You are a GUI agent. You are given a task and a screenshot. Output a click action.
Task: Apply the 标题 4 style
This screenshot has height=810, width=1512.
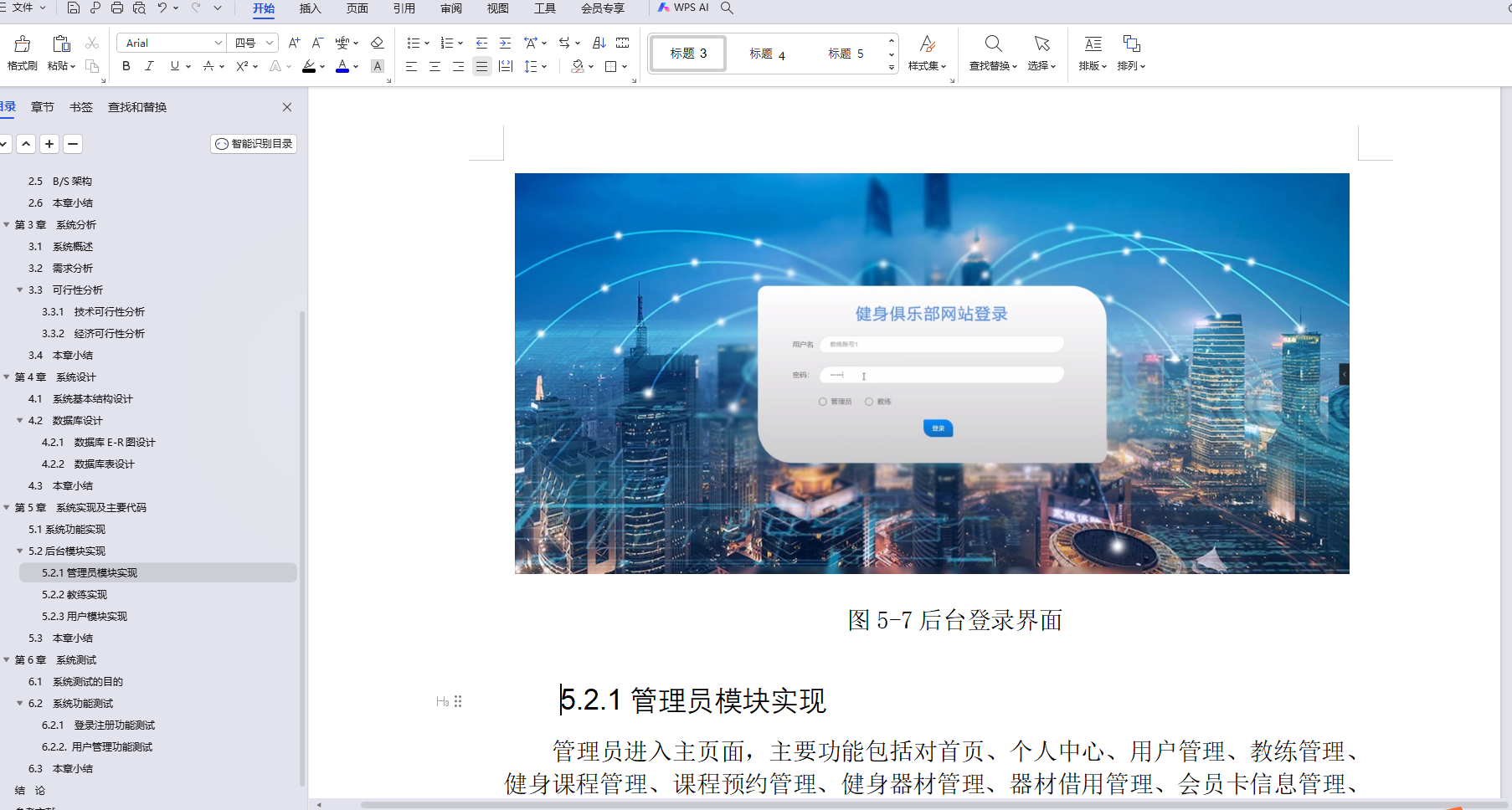tap(767, 54)
